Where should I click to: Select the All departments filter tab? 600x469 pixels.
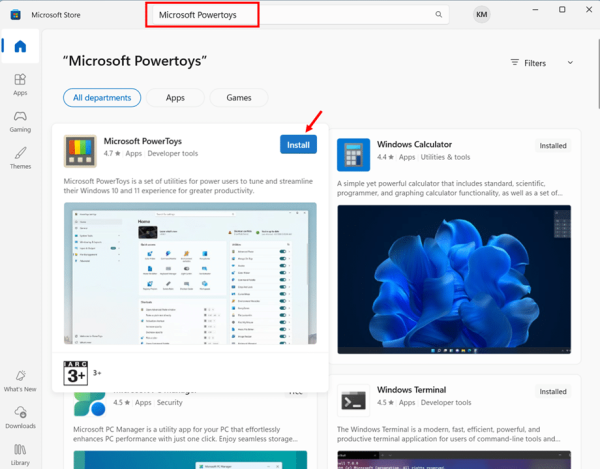click(x=102, y=98)
